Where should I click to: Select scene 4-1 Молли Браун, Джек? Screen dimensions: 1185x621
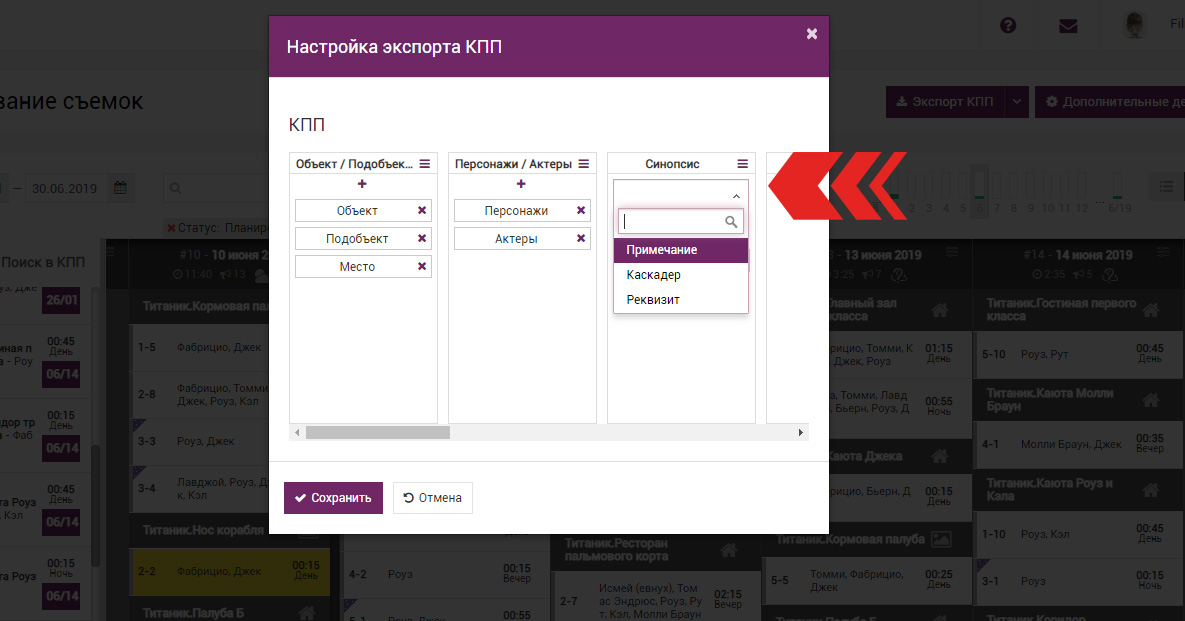click(x=1079, y=443)
